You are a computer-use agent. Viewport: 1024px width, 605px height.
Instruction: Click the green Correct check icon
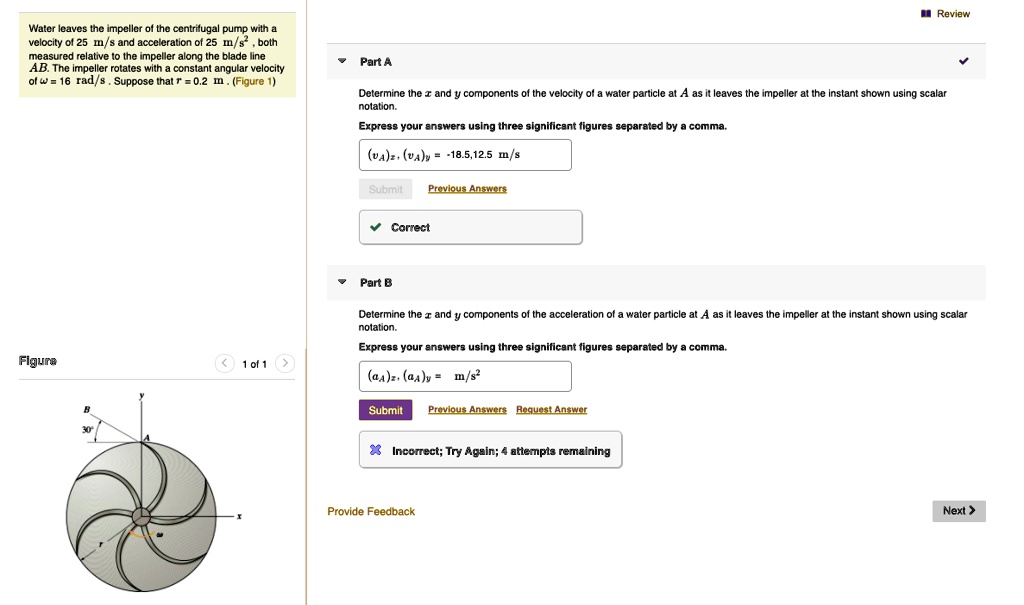[x=375, y=228]
